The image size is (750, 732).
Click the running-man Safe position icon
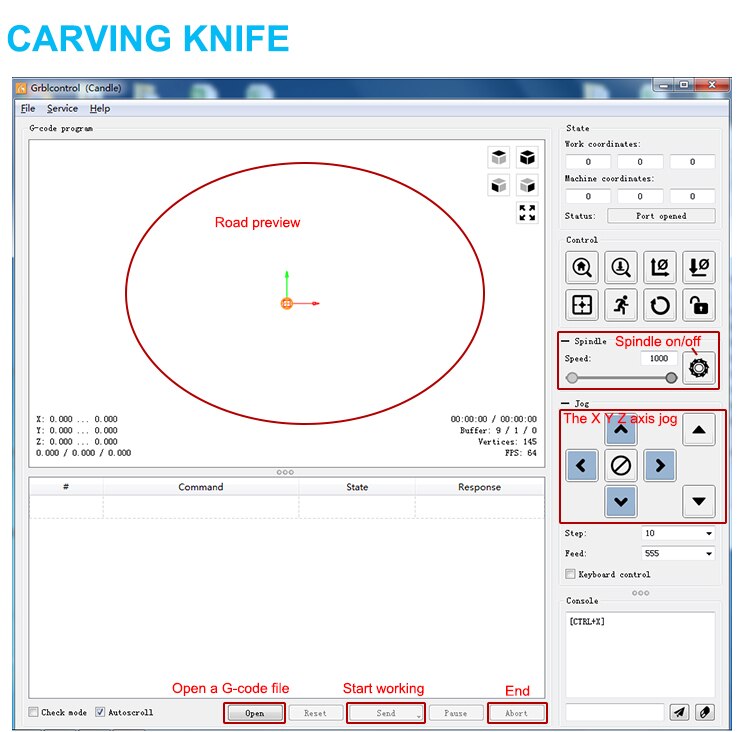tap(621, 305)
